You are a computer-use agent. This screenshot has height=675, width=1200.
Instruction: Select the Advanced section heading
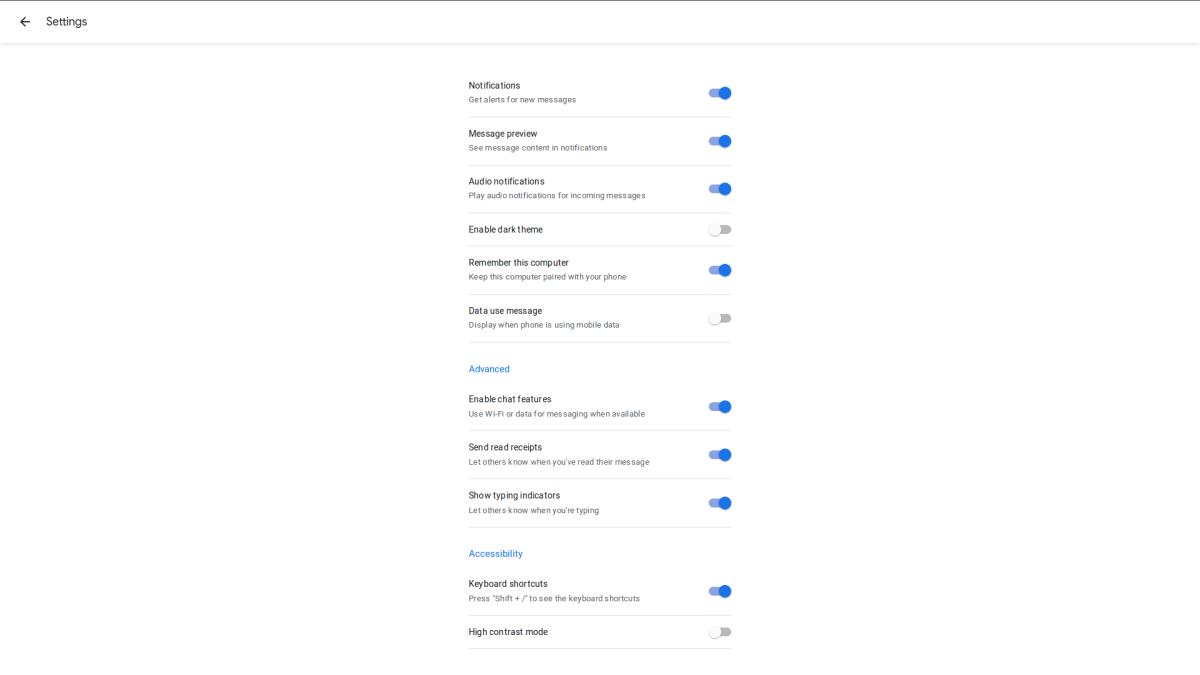pyautogui.click(x=489, y=369)
